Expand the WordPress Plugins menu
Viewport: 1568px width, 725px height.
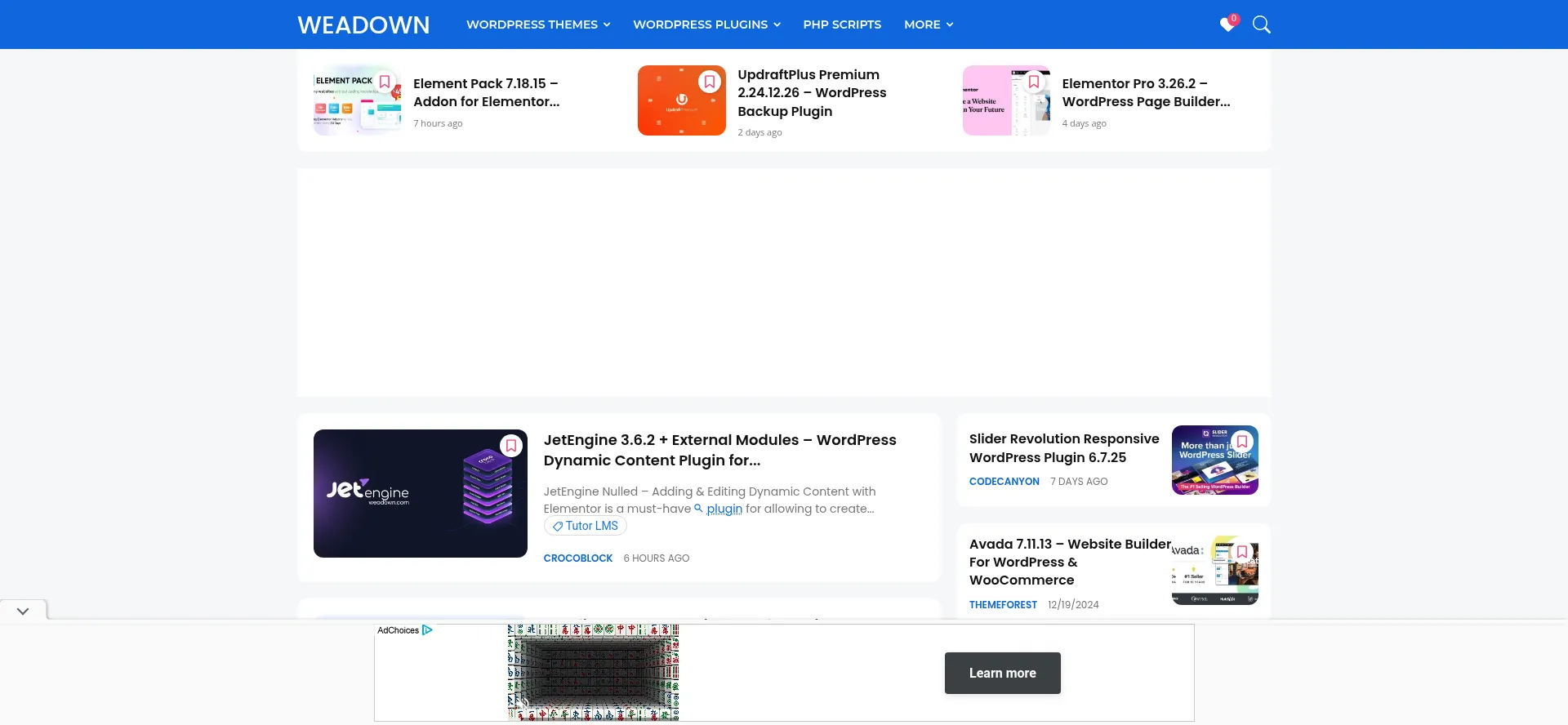click(x=706, y=24)
